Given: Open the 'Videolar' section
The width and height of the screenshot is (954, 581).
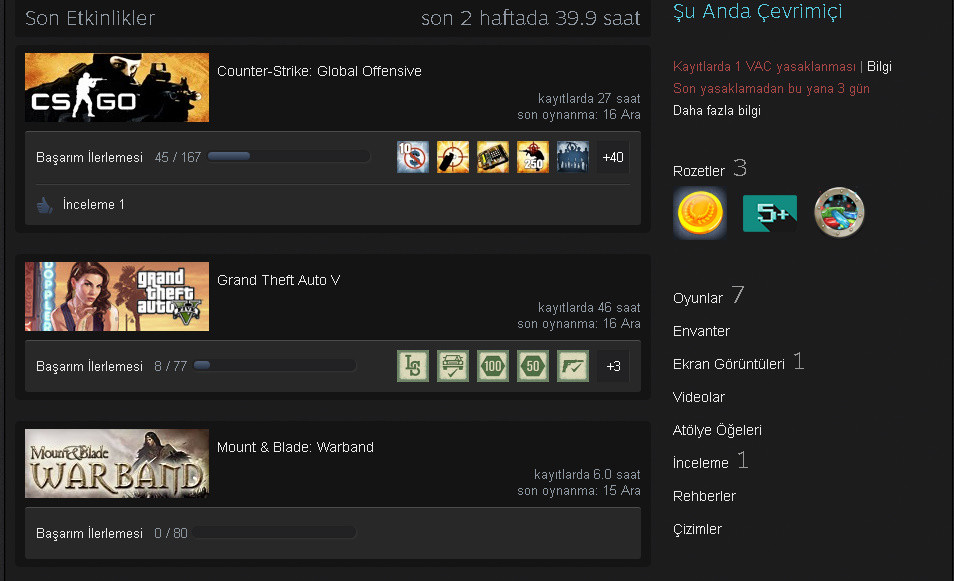Looking at the screenshot, I should pyautogui.click(x=699, y=397).
